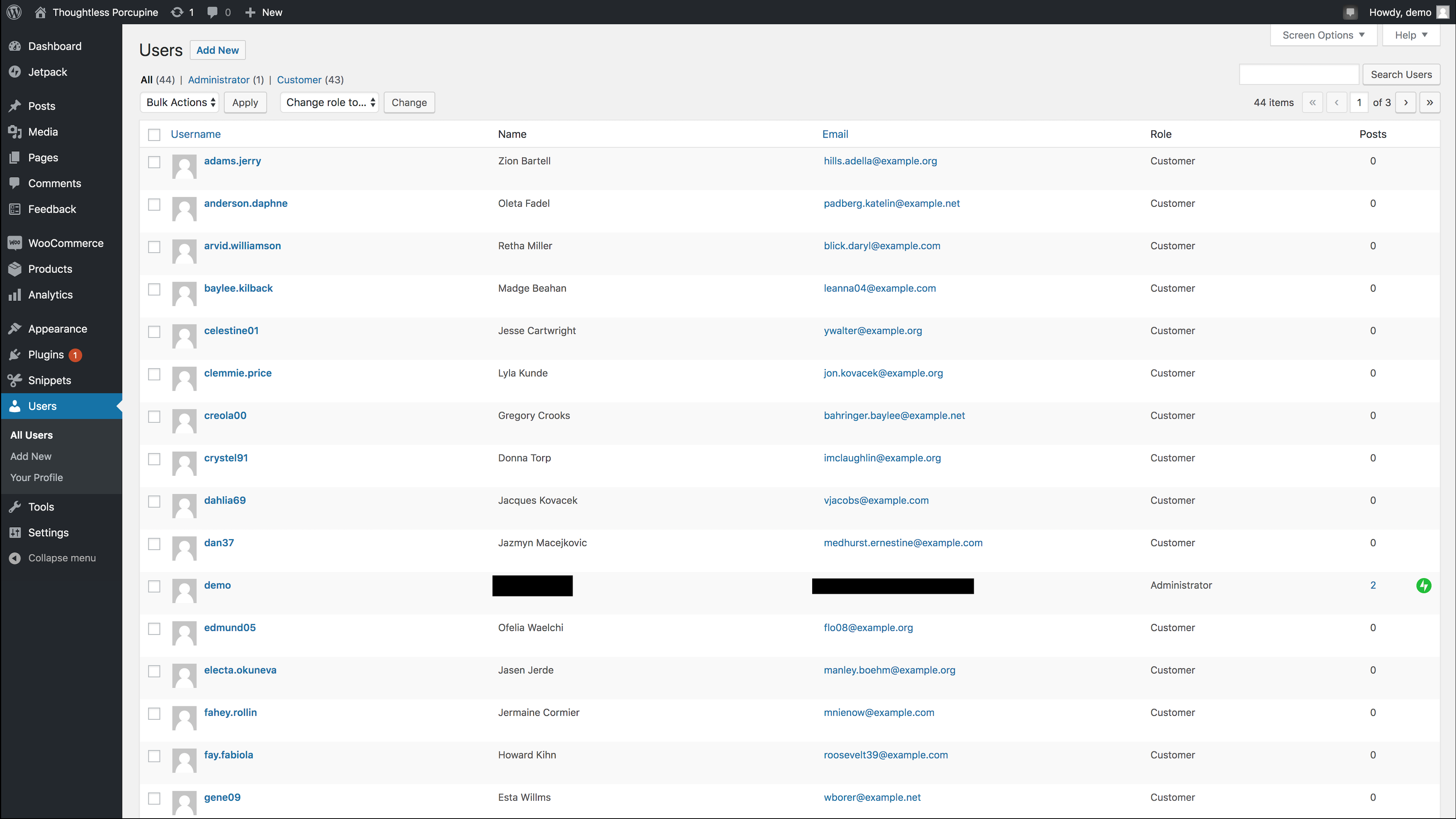Check the anderson.daphne row checkbox
Screen dimensions: 1456x819
click(154, 205)
